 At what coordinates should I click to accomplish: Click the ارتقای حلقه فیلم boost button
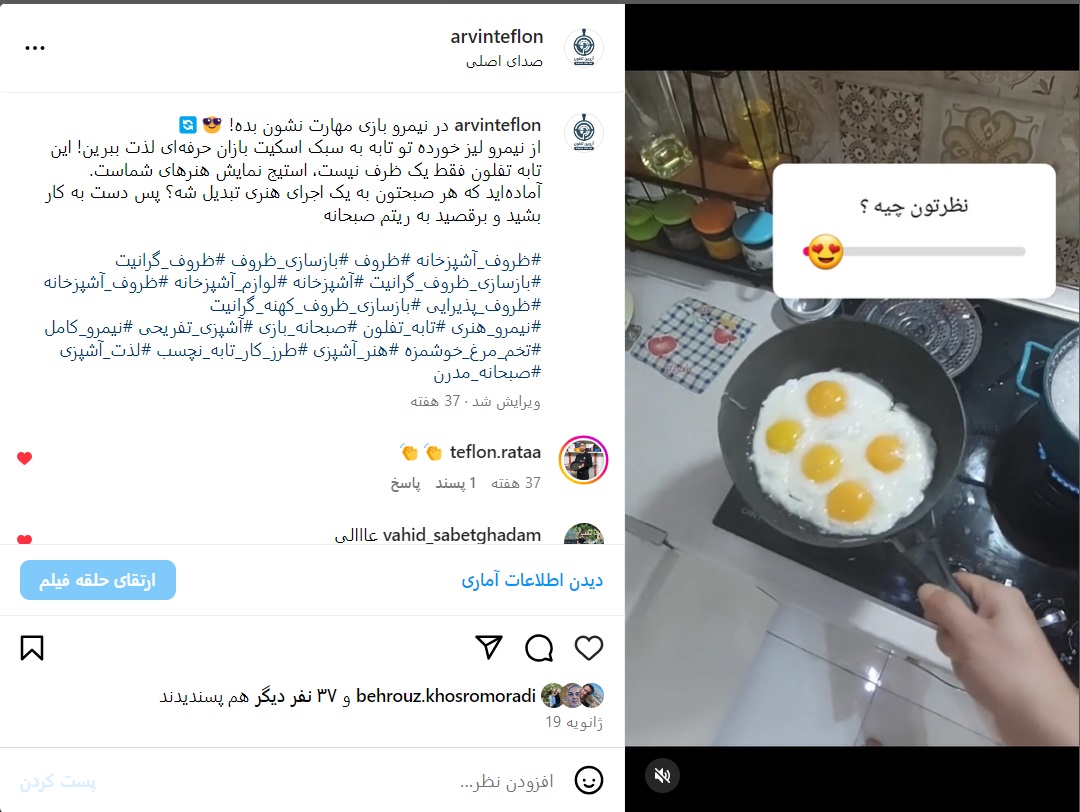pyautogui.click(x=98, y=580)
